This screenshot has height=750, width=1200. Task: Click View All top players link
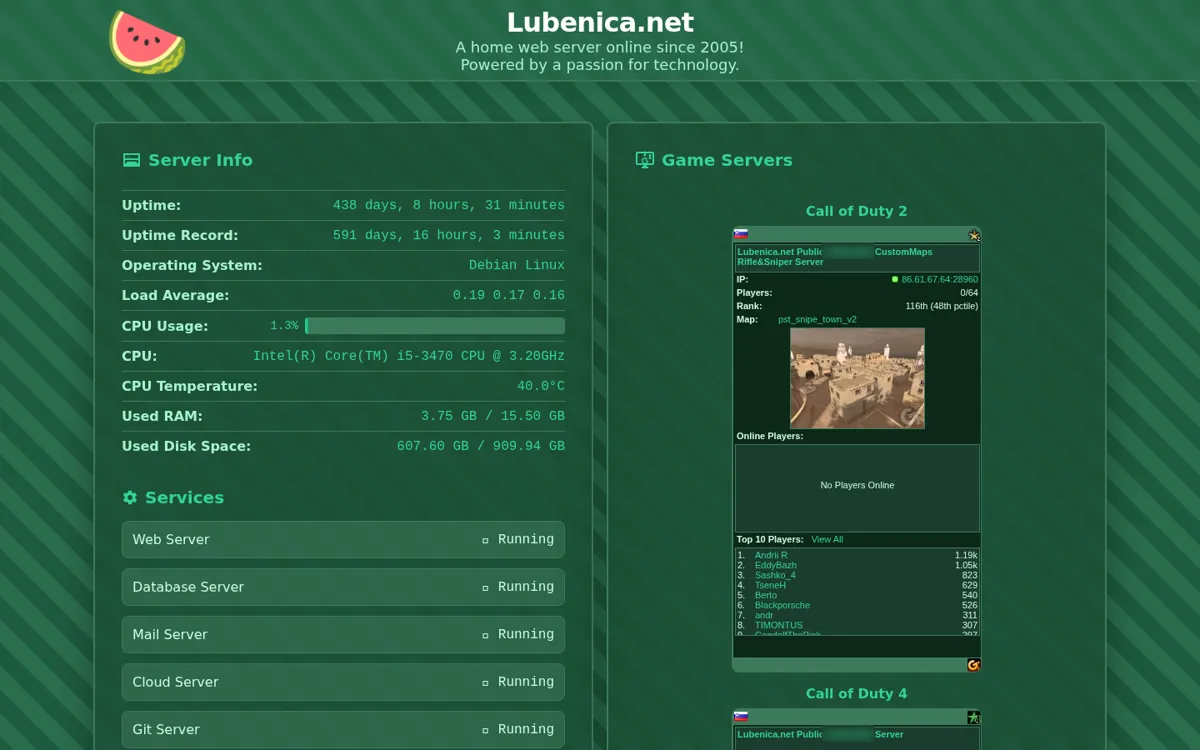827,540
